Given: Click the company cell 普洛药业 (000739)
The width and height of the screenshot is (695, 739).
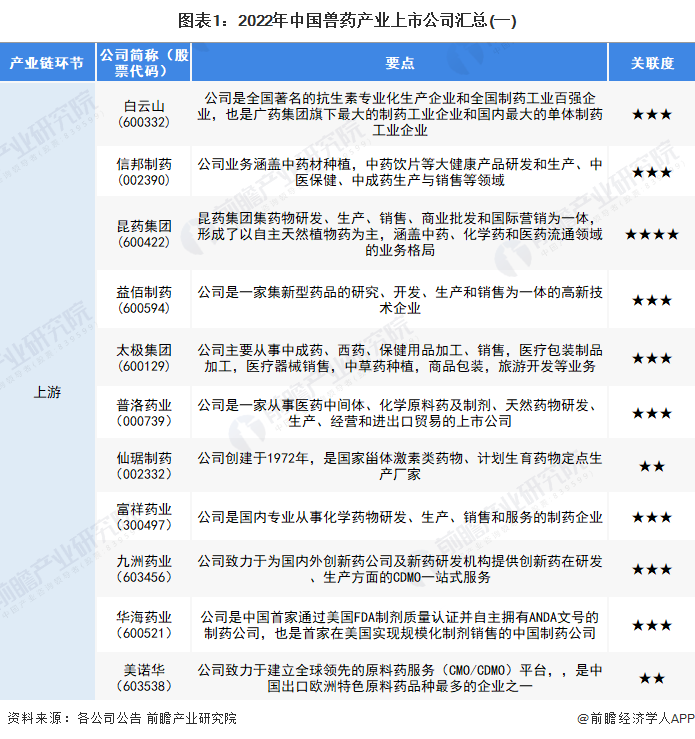Looking at the screenshot, I should [x=144, y=413].
